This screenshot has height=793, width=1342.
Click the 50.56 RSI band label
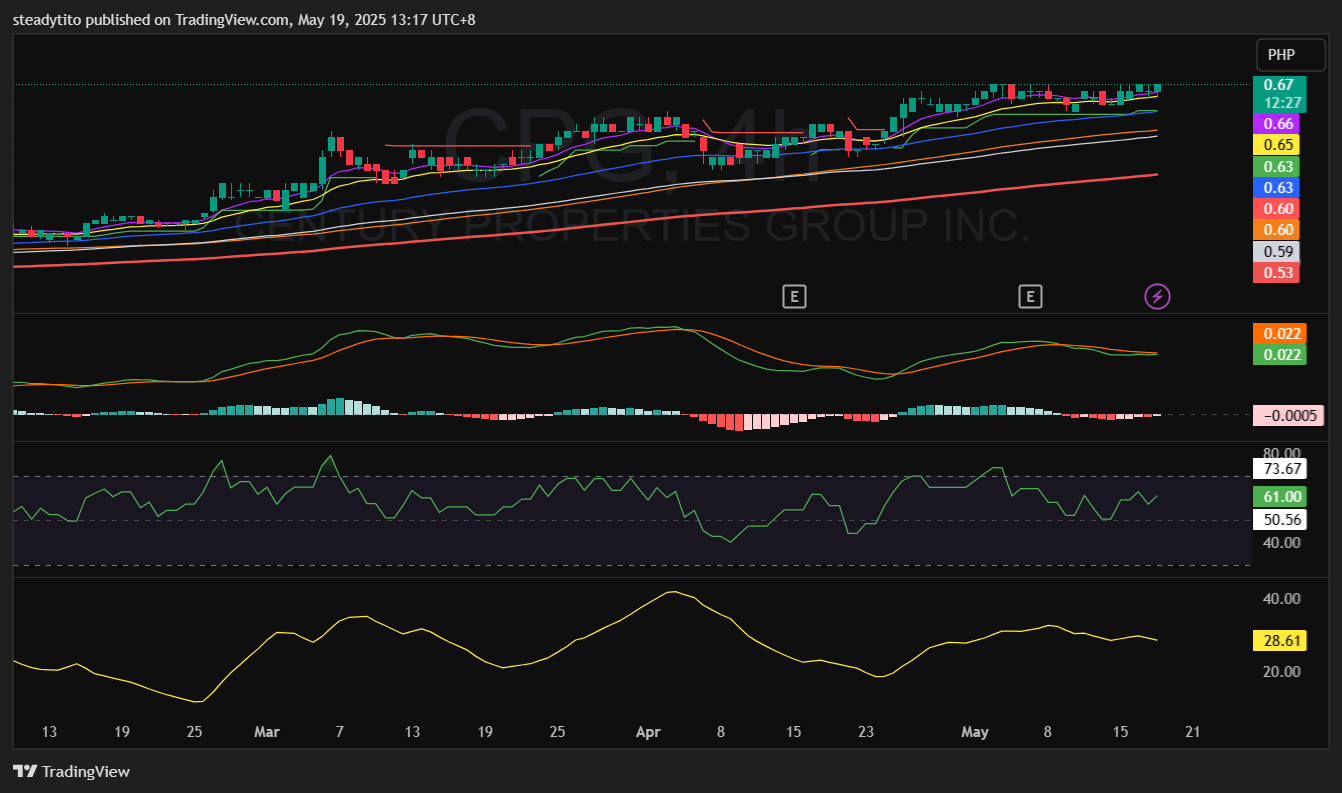point(1279,519)
